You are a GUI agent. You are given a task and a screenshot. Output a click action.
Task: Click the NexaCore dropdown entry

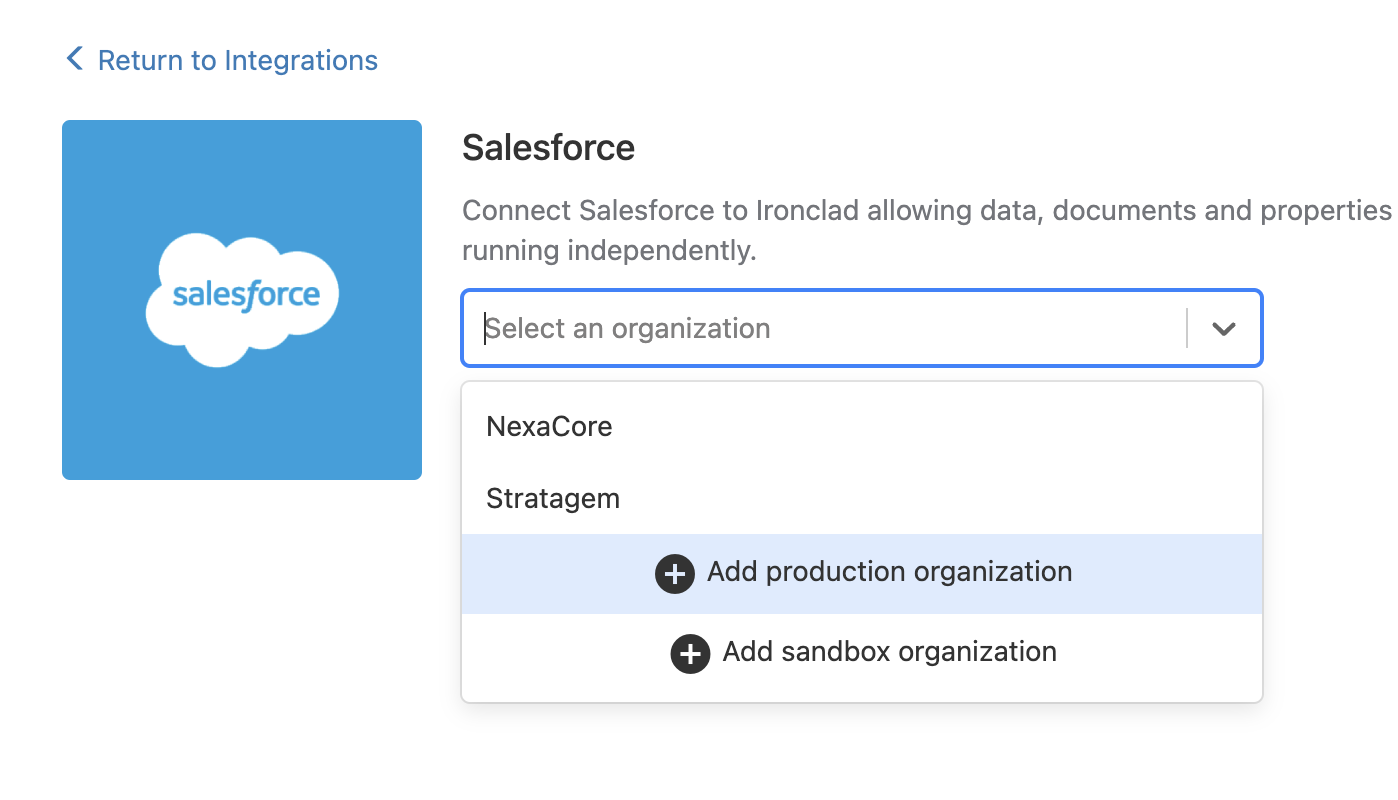coord(549,425)
